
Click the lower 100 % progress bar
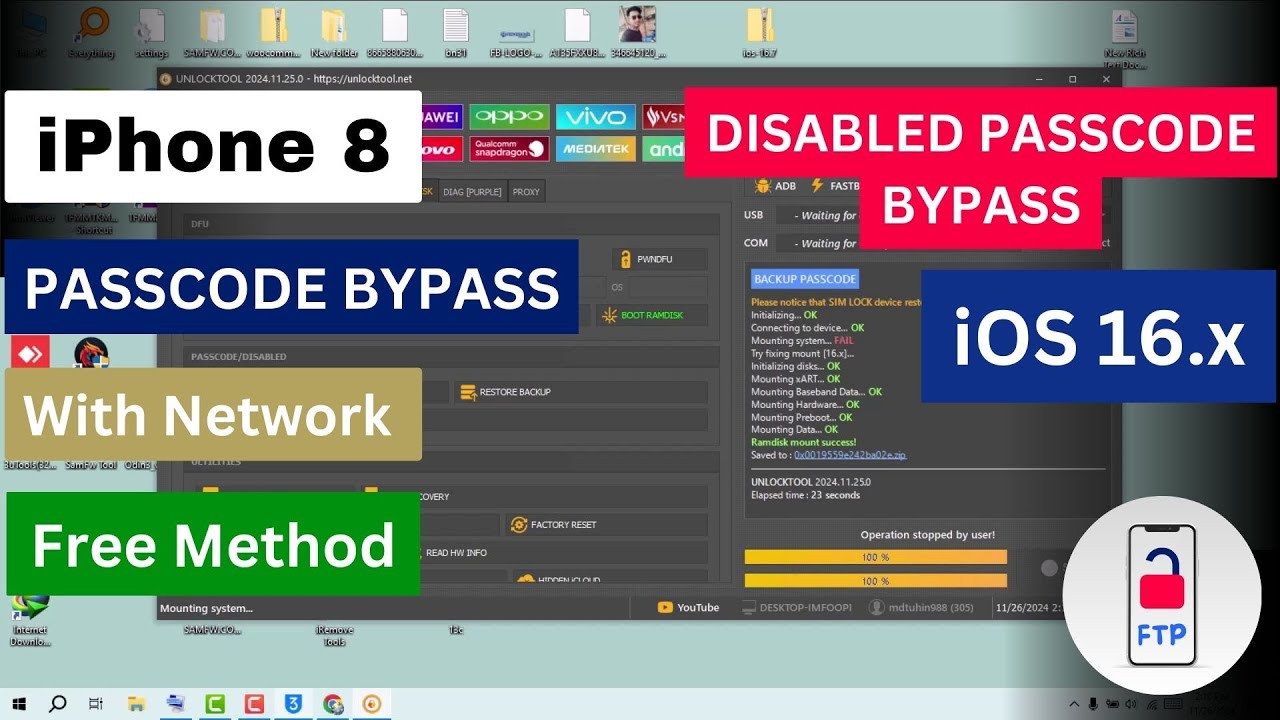pos(876,581)
